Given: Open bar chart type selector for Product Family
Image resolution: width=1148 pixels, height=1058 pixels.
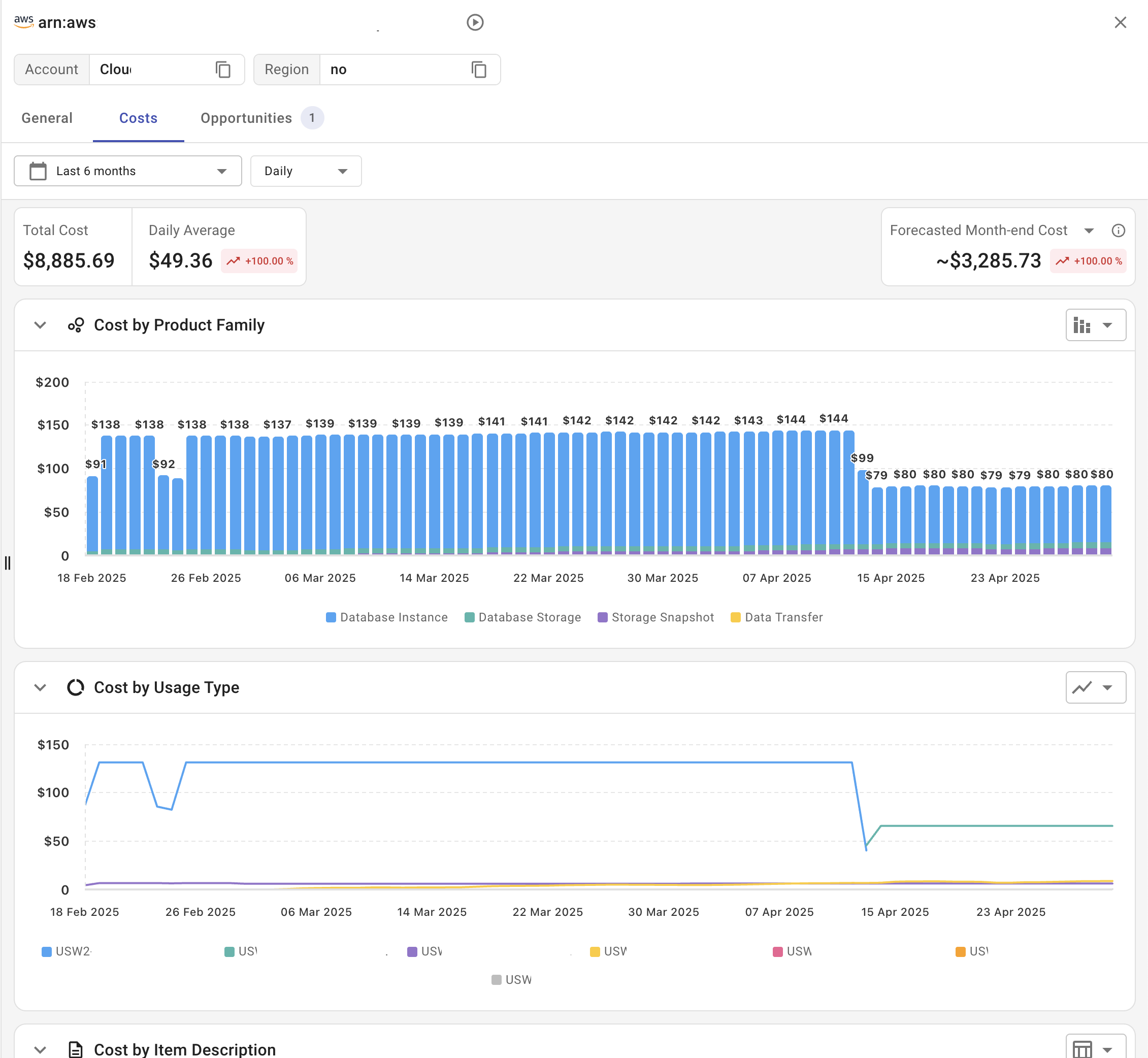Looking at the screenshot, I should click(1095, 325).
